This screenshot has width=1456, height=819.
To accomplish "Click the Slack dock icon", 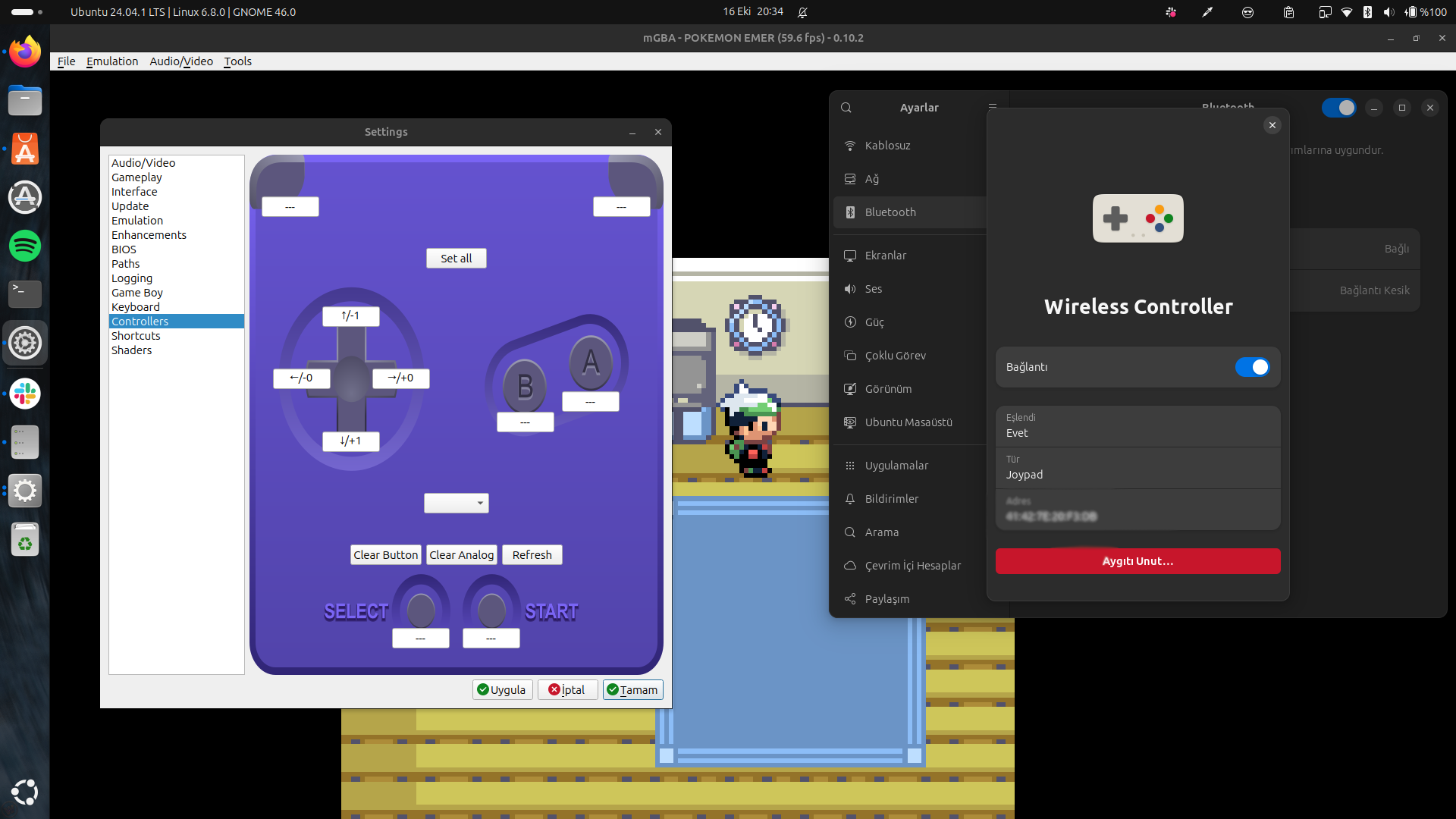I will [x=25, y=394].
